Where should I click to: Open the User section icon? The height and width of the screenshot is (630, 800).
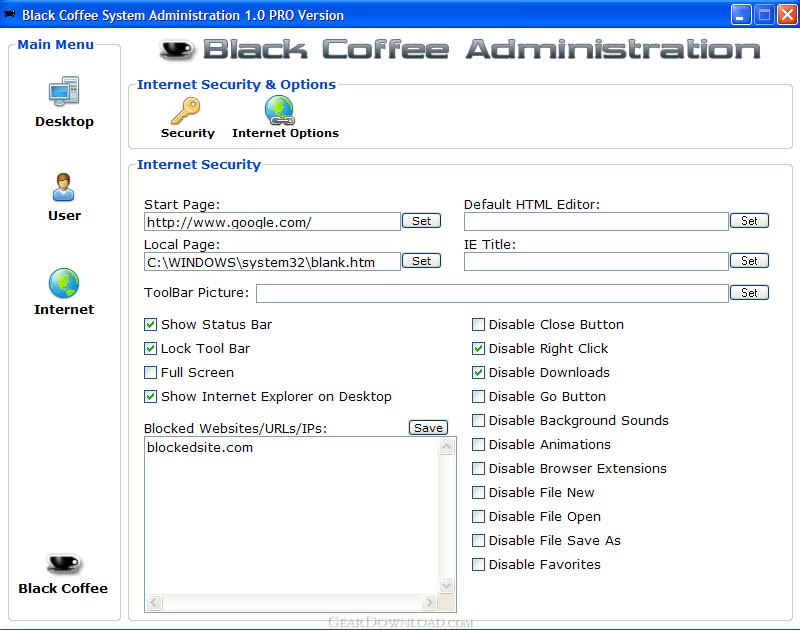[64, 187]
